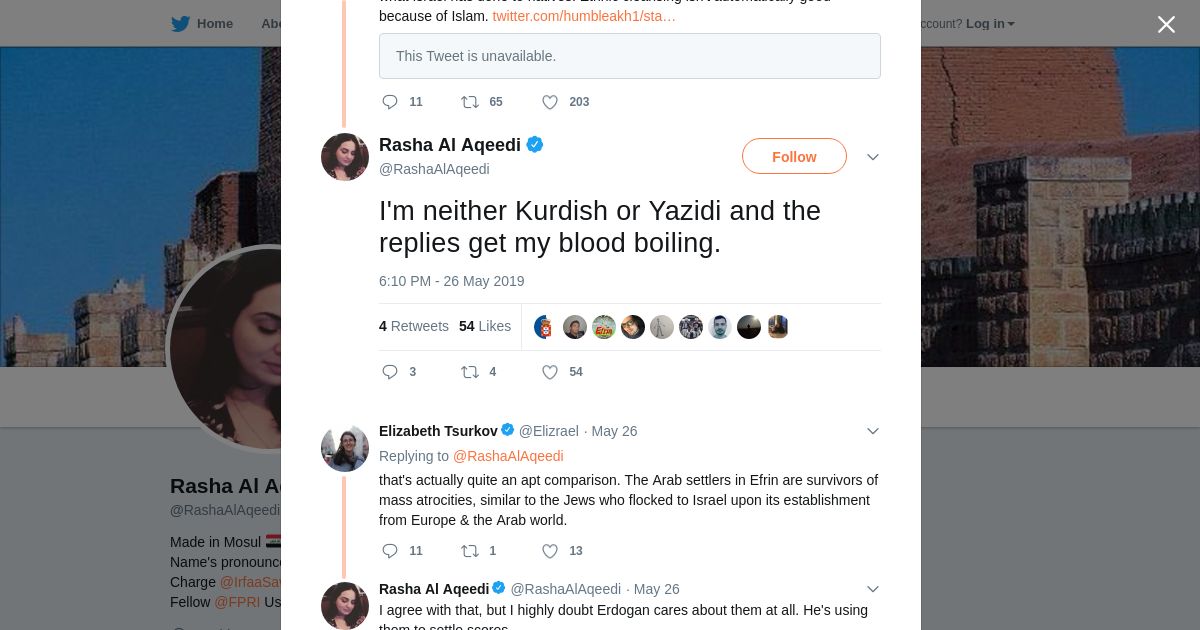Expand more options chevron beside Follow button
The height and width of the screenshot is (630, 1200).
[872, 157]
